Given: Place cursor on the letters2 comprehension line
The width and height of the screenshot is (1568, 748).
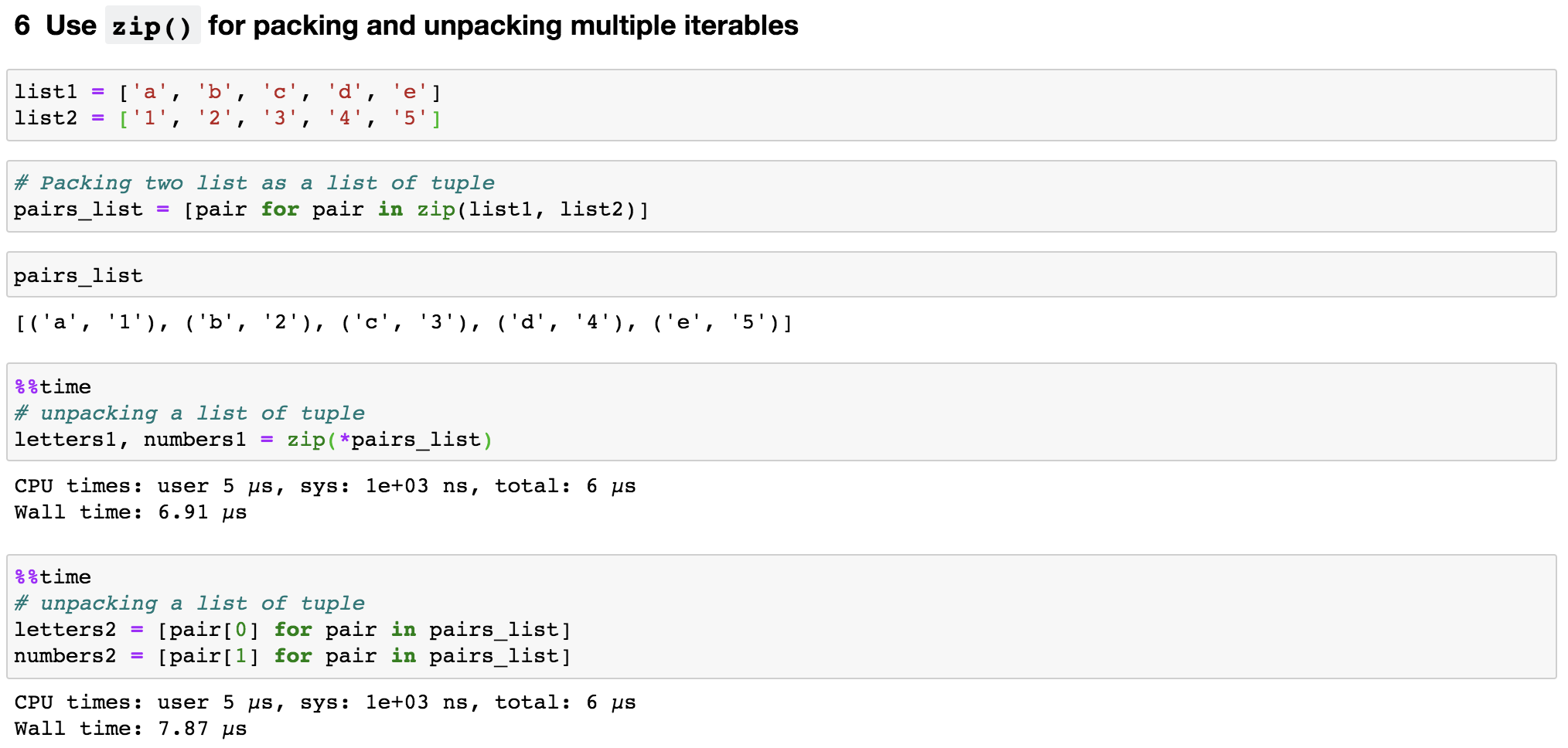Looking at the screenshot, I should click(292, 630).
